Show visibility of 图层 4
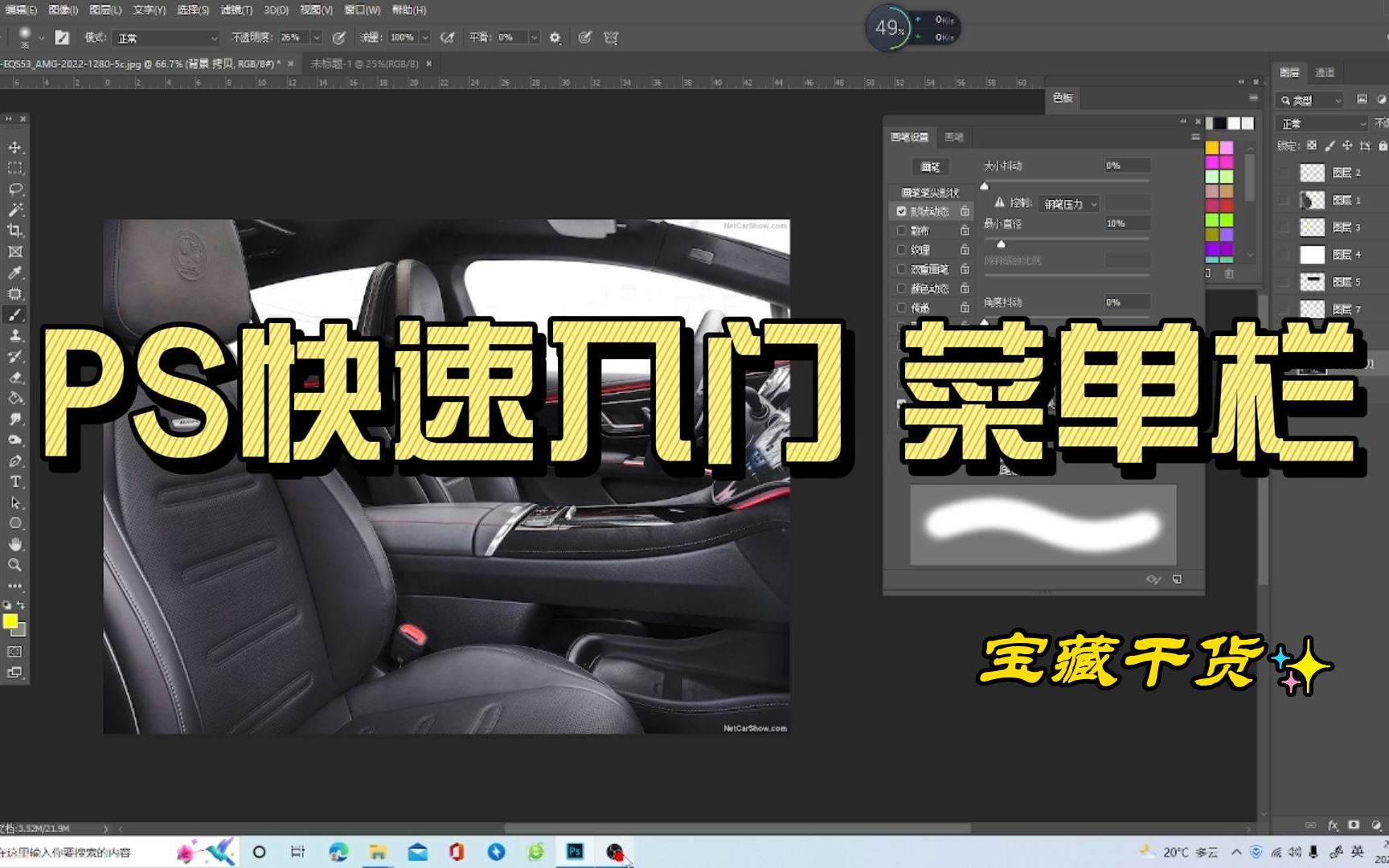 (x=1285, y=255)
